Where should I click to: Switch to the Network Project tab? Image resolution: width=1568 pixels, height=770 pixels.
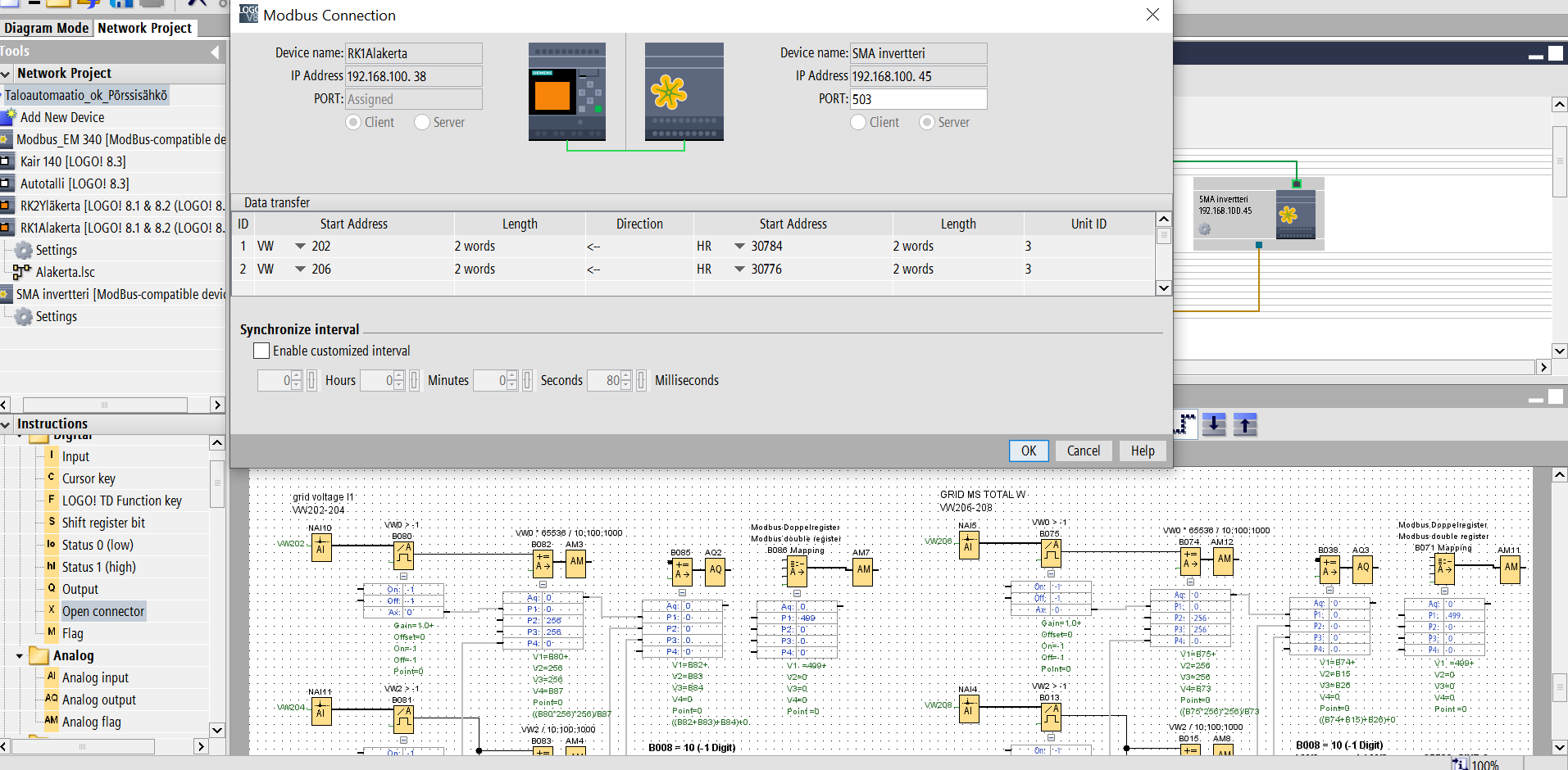click(x=144, y=28)
